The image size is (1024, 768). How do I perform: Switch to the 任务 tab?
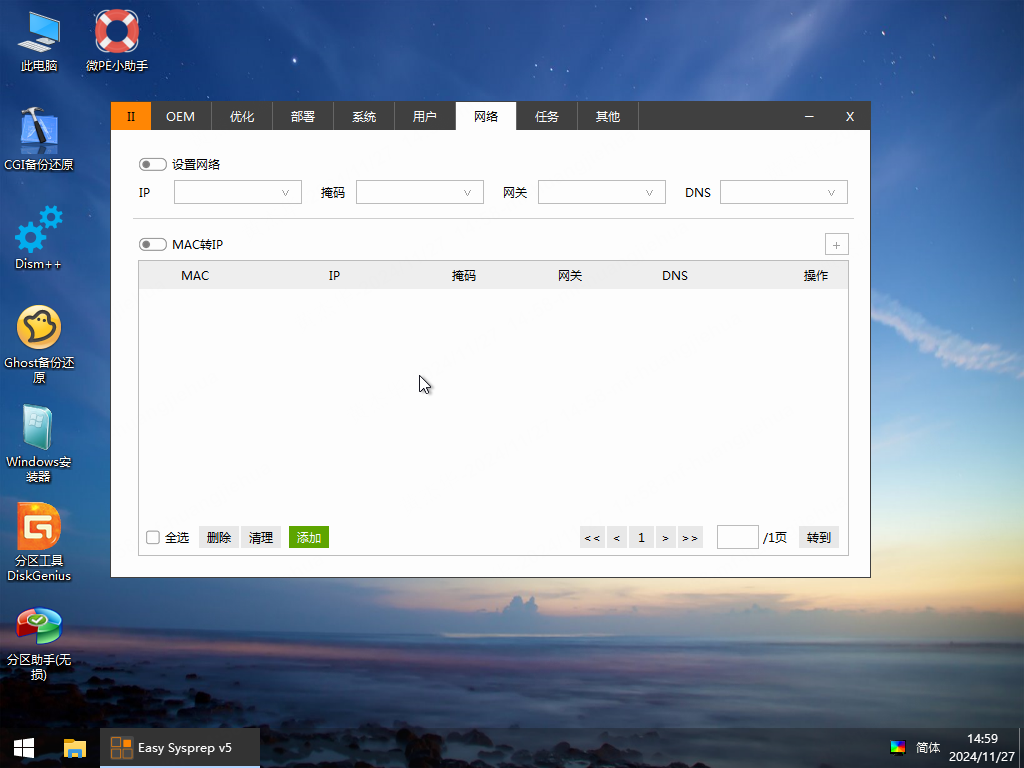[547, 116]
